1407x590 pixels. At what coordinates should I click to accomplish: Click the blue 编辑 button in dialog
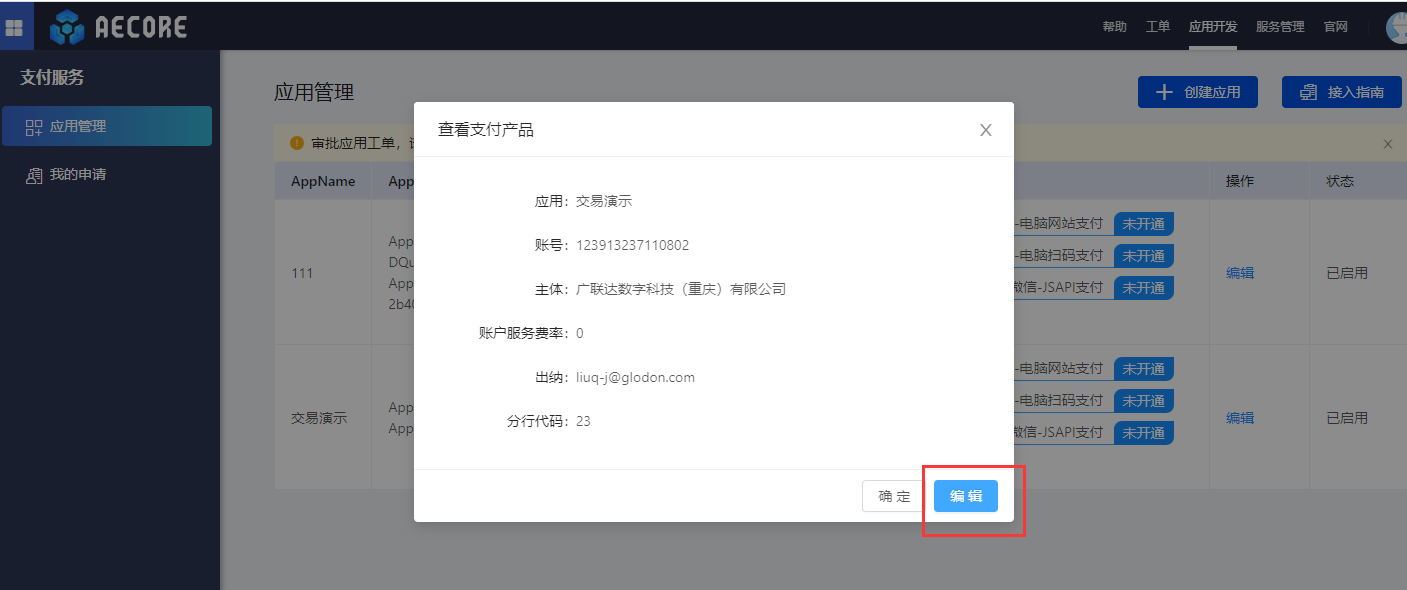click(x=965, y=496)
